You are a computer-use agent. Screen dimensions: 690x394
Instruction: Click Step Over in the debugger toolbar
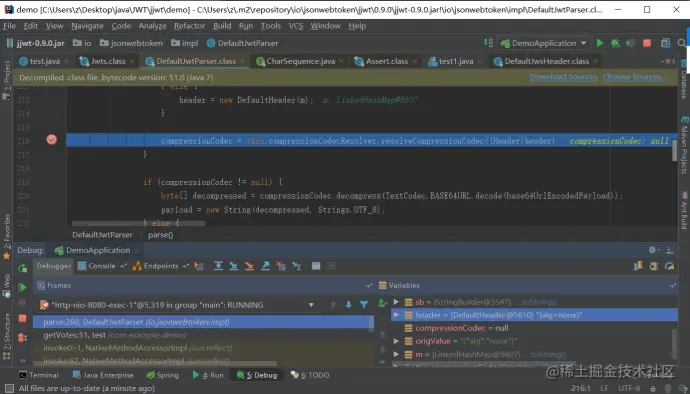point(218,266)
